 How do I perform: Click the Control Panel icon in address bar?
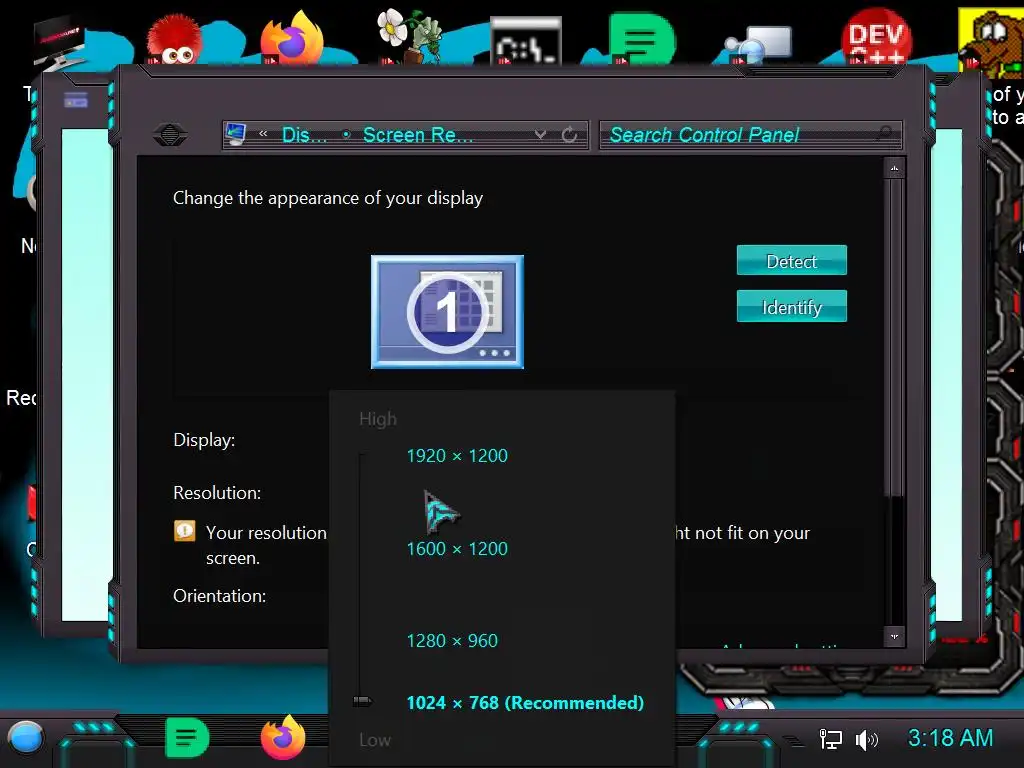click(236, 134)
